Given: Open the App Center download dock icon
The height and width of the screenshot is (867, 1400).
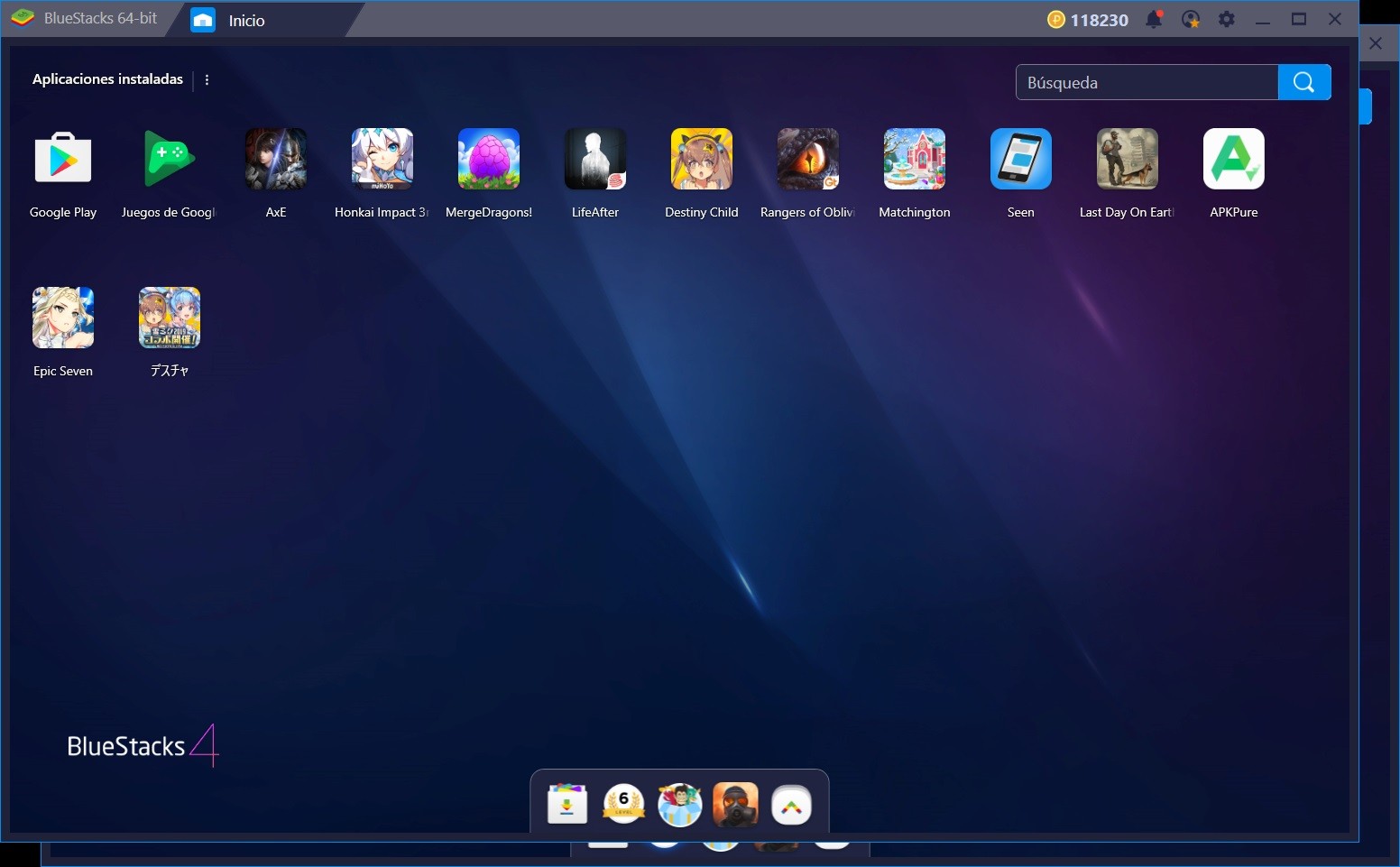Looking at the screenshot, I should (x=567, y=804).
